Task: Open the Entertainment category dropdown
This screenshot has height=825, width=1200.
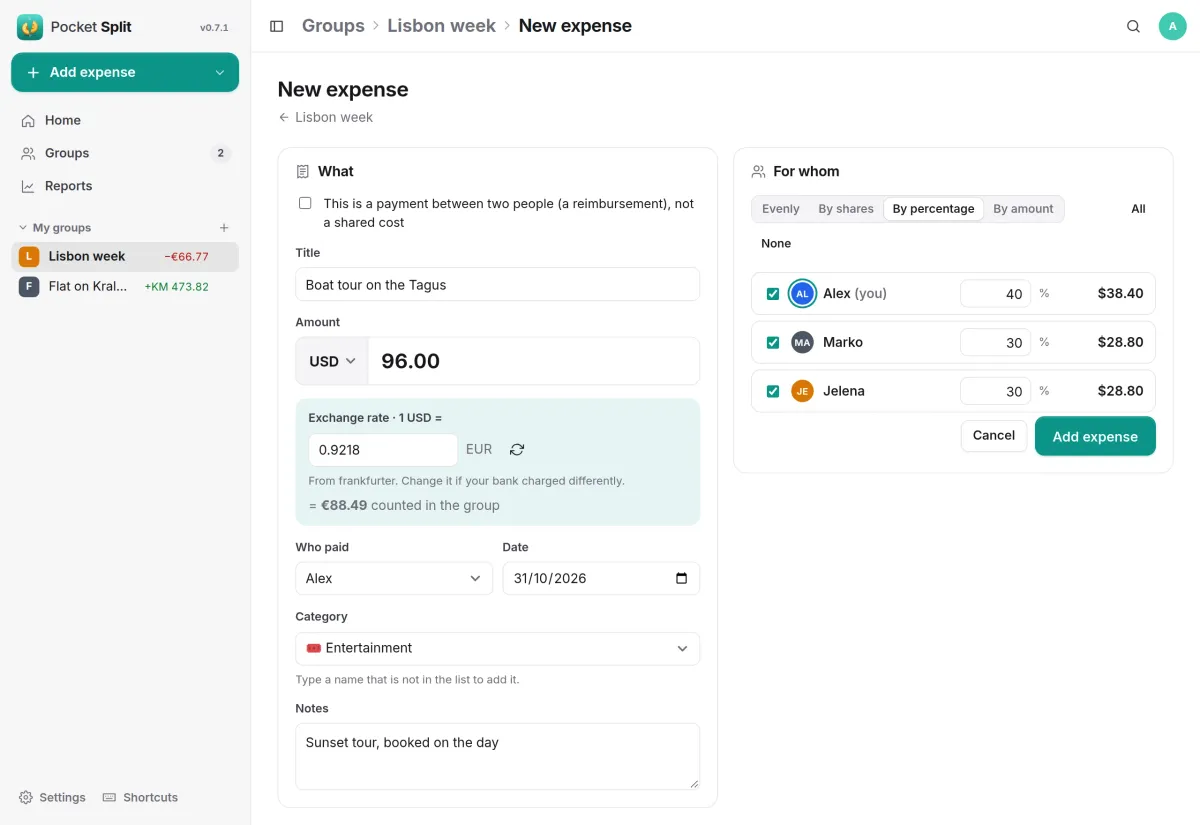Action: tap(497, 648)
